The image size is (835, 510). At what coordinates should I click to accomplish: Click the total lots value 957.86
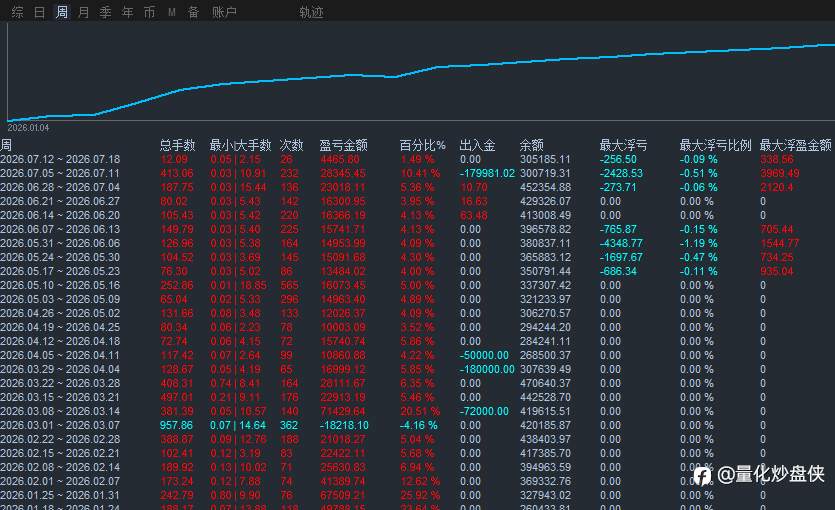point(176,425)
